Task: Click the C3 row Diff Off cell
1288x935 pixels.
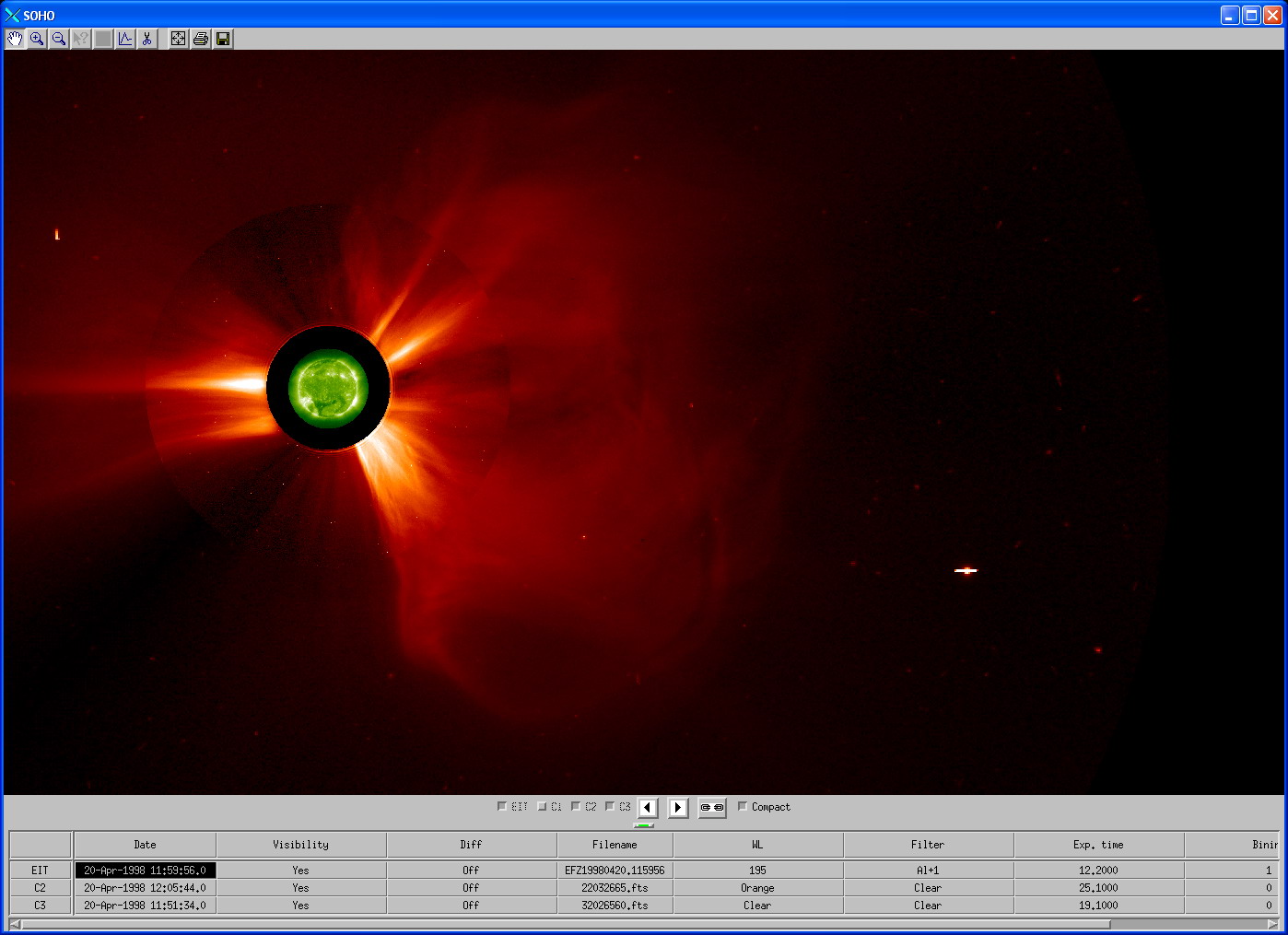Action: point(472,906)
